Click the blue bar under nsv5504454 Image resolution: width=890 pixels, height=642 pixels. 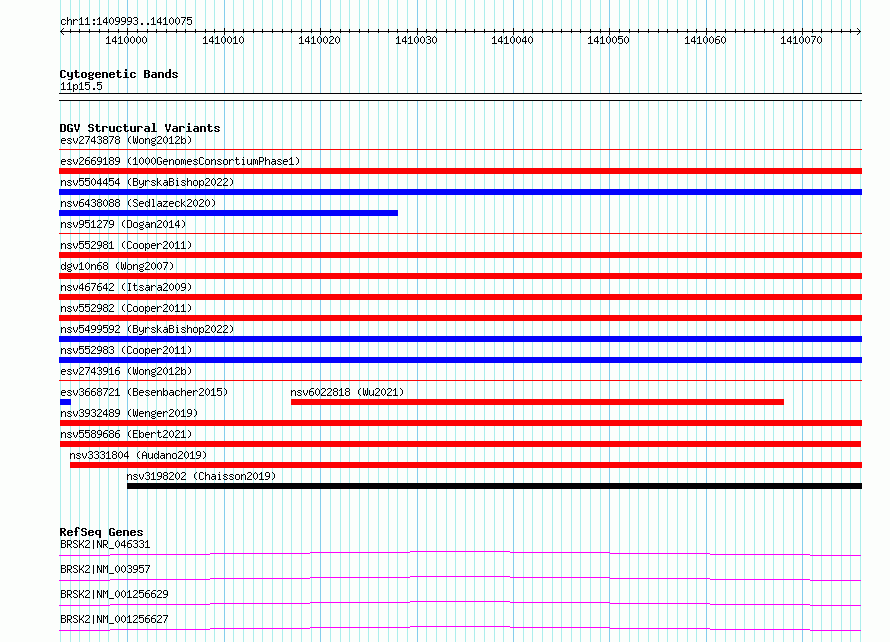460,192
